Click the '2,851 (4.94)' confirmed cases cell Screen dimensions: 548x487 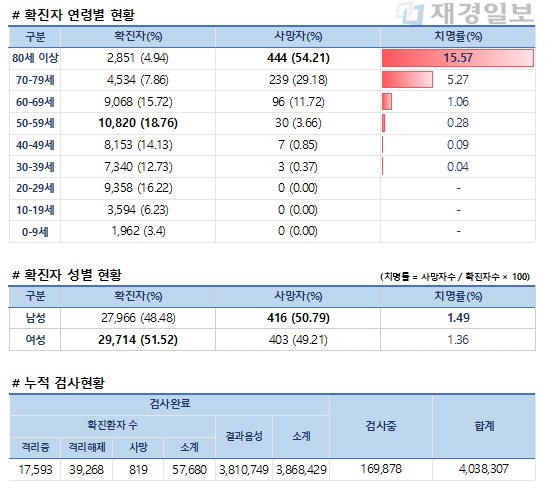138,58
